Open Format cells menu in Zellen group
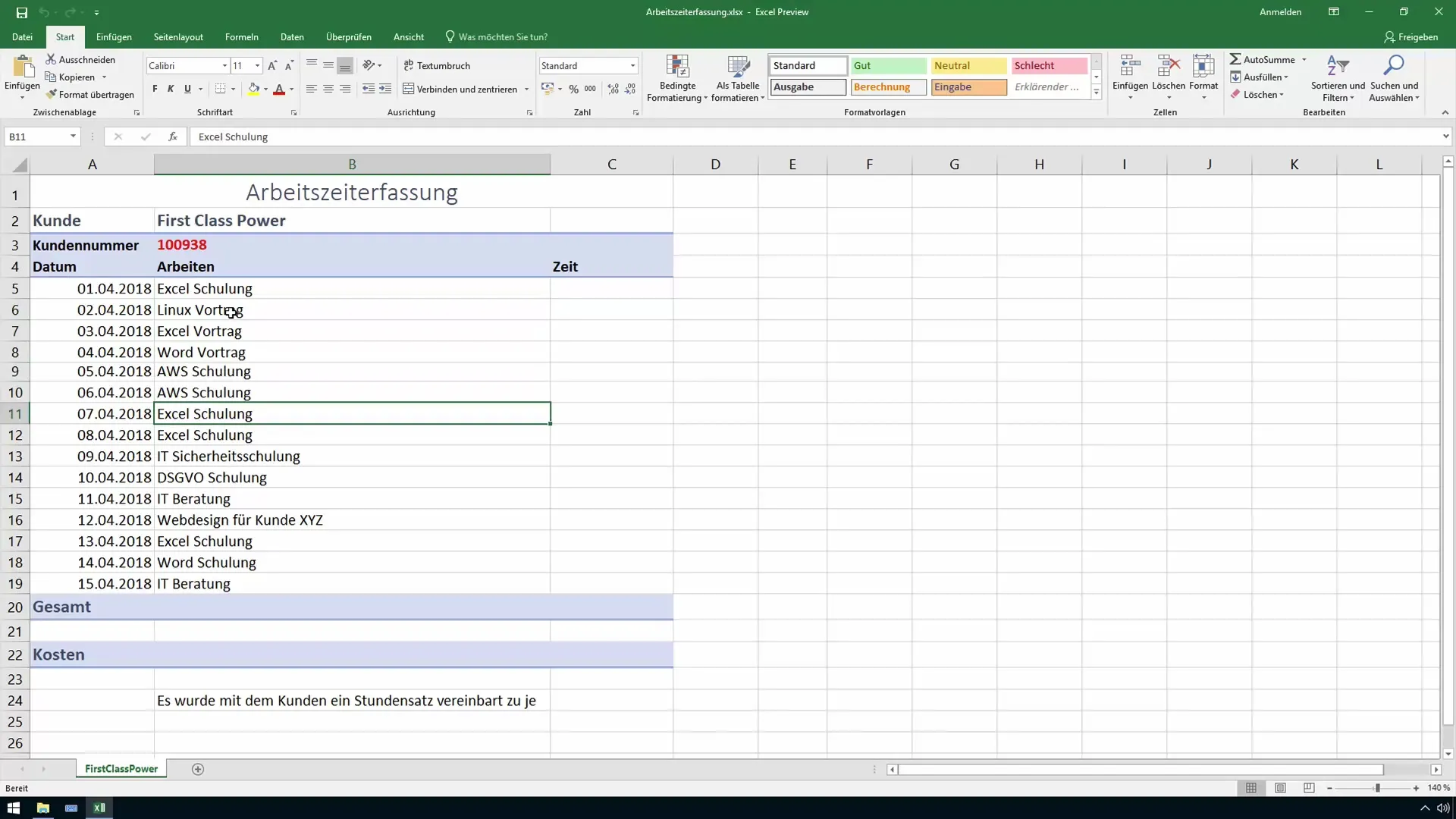Viewport: 1456px width, 819px height. coord(1203,77)
